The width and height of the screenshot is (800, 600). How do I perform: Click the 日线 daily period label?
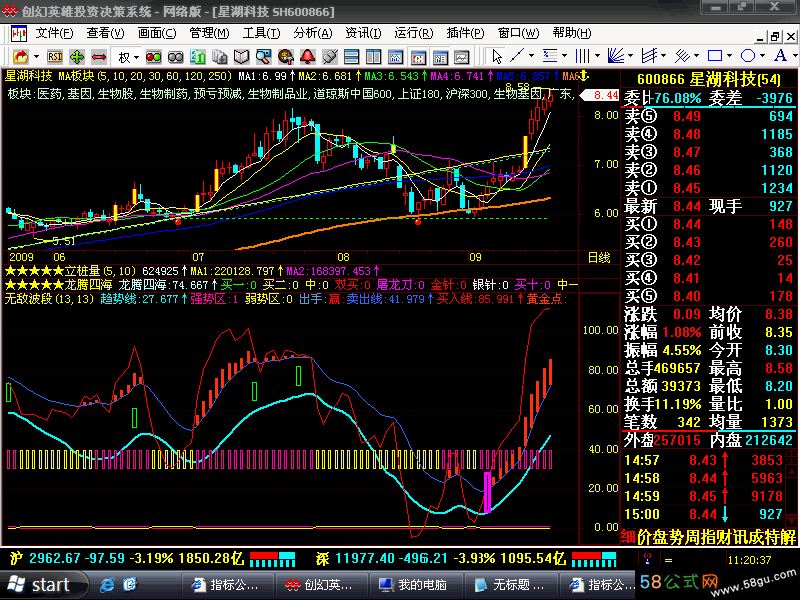(x=599, y=257)
